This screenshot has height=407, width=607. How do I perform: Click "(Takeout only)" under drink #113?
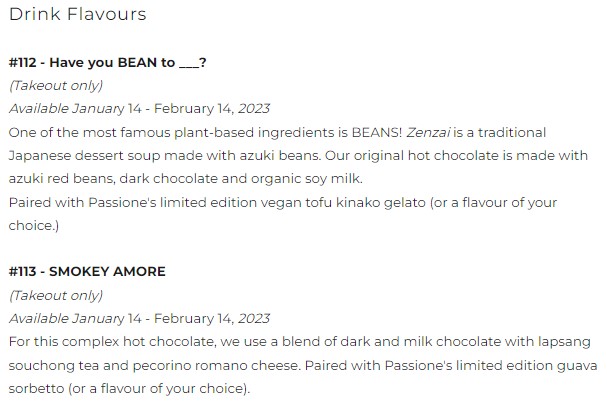point(56,295)
